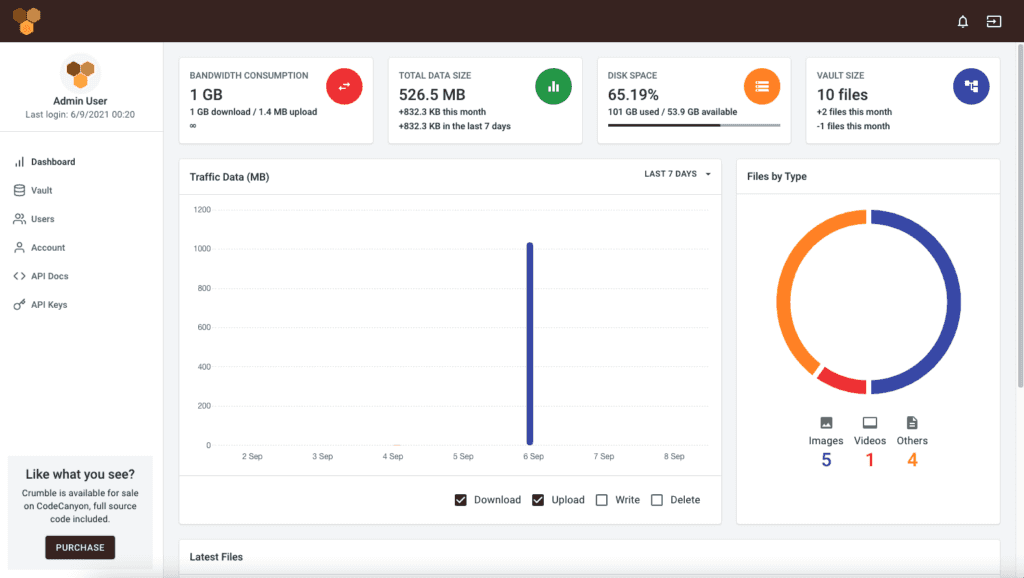Click the red bandwidth consumption transfer icon
The width and height of the screenshot is (1024, 578).
tap(344, 86)
